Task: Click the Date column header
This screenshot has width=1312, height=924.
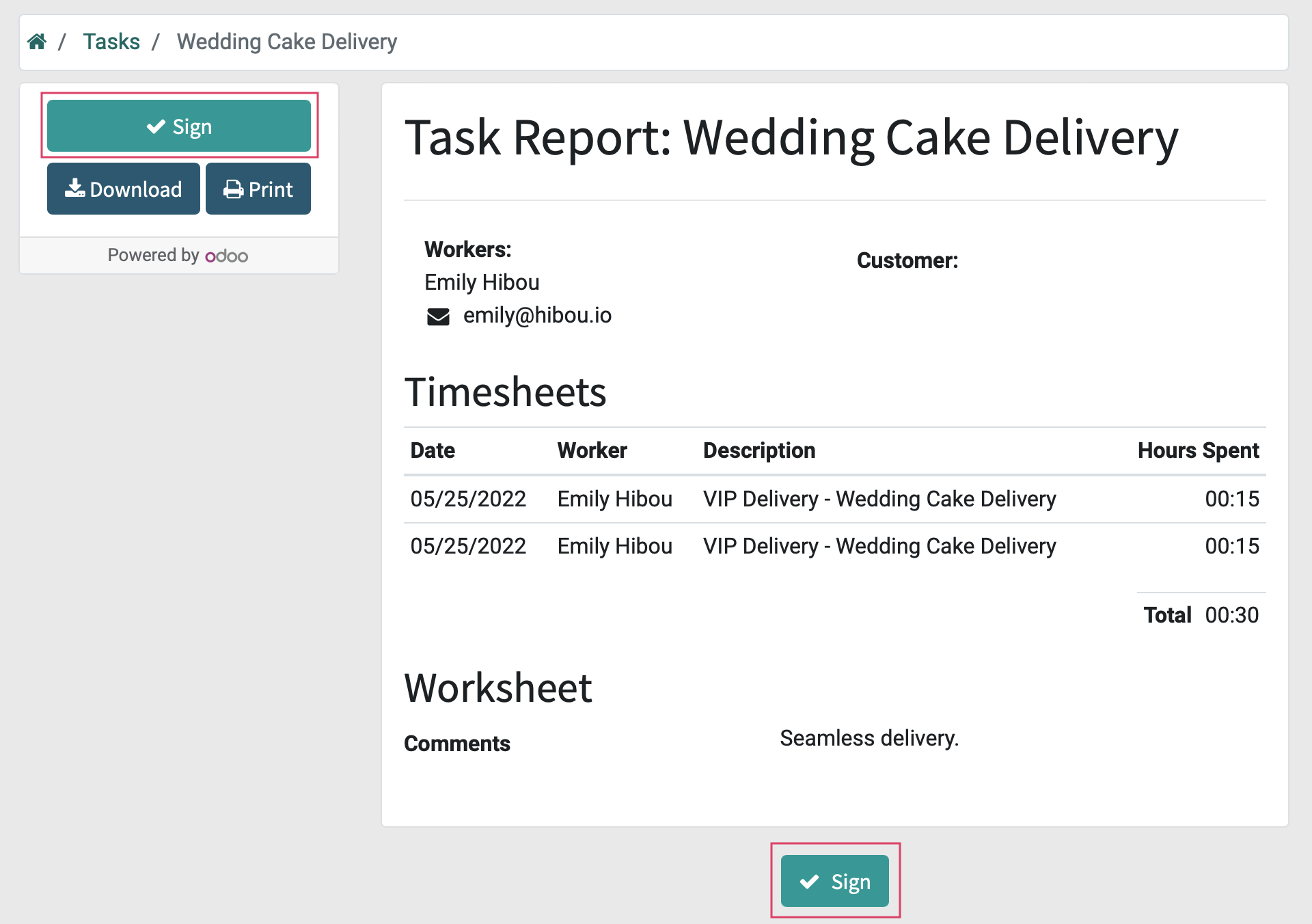Action: coord(433,450)
